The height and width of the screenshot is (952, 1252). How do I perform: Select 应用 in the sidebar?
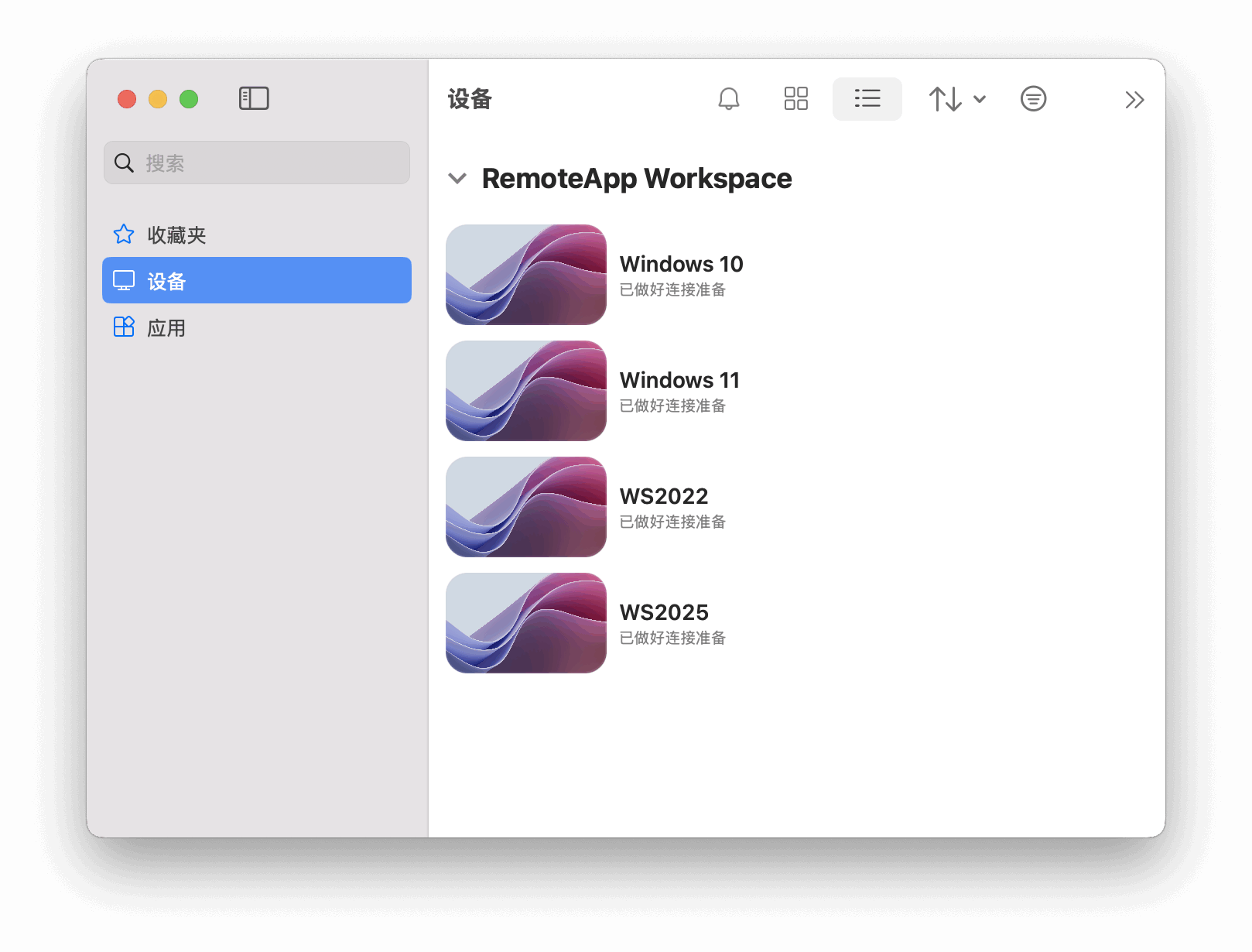click(257, 327)
